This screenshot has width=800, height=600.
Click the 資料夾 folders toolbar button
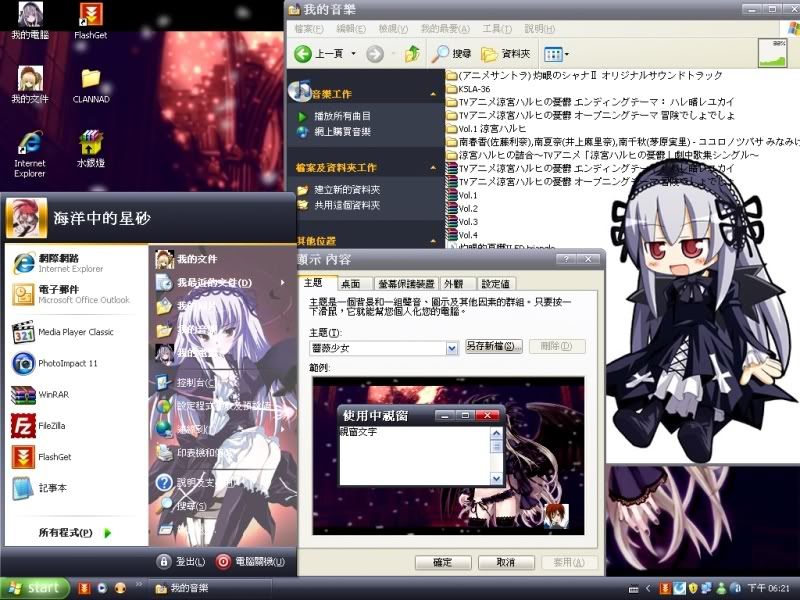(506, 54)
